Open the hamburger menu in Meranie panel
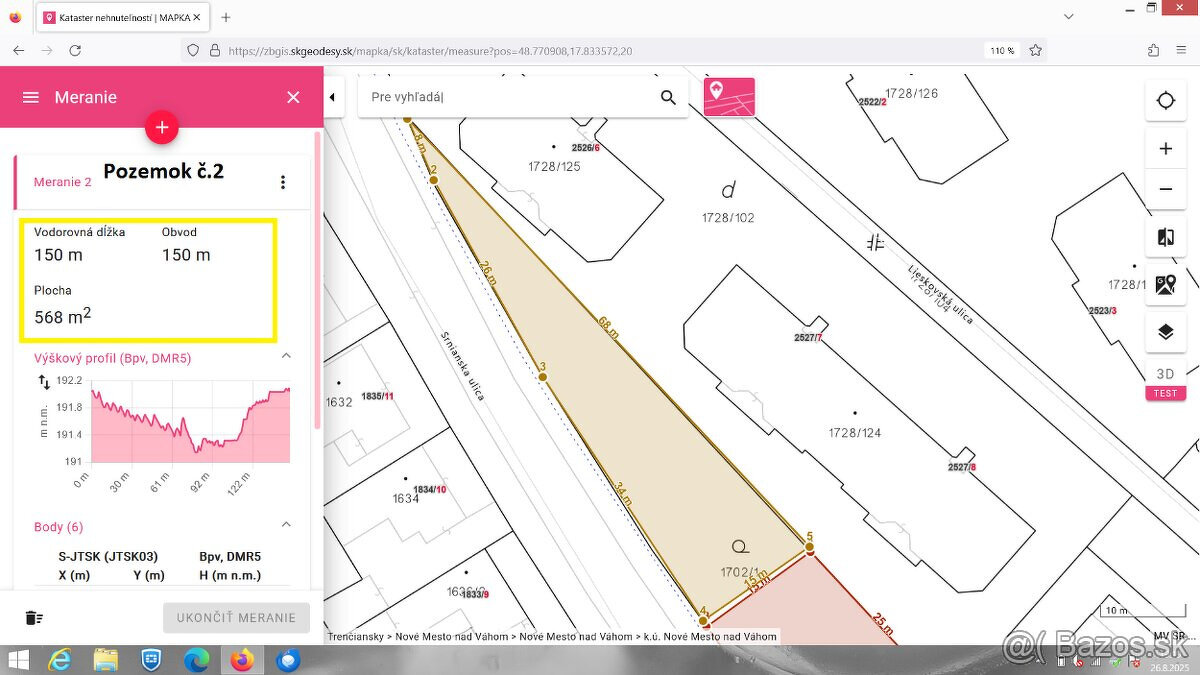This screenshot has height=675, width=1200. (x=31, y=97)
